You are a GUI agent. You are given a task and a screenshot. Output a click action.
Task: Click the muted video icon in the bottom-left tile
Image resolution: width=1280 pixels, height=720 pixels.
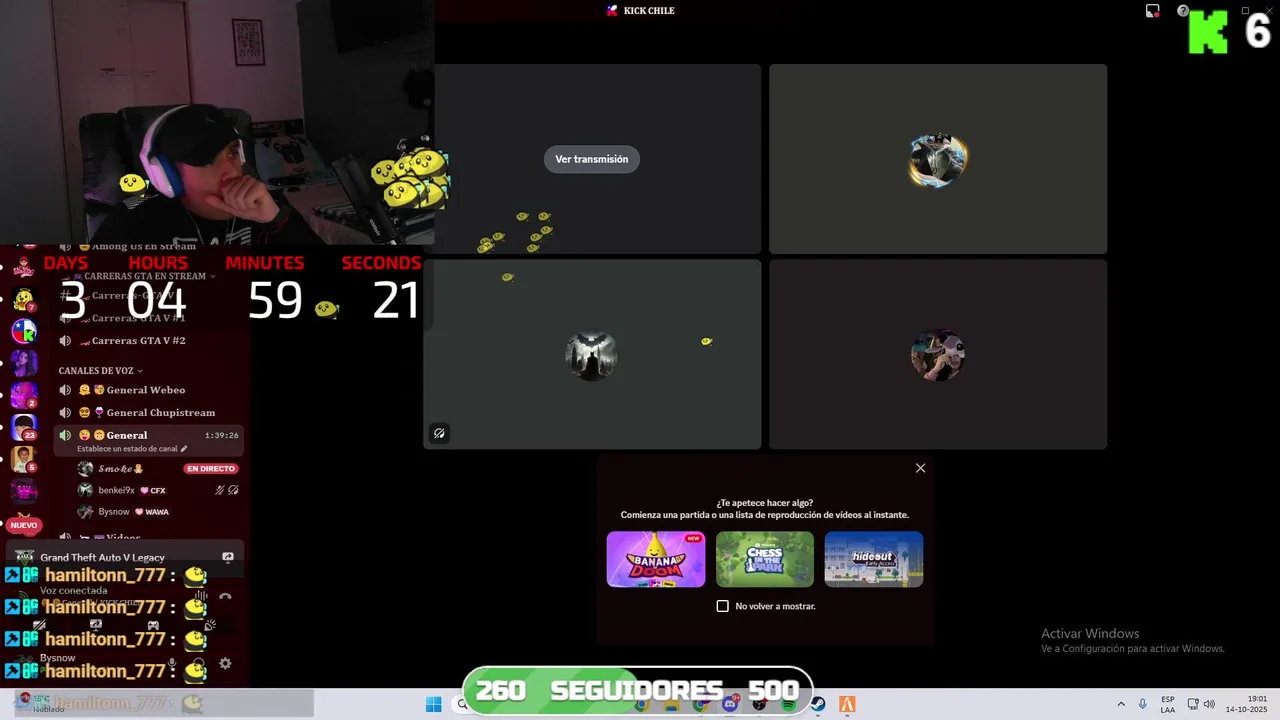pyautogui.click(x=439, y=433)
